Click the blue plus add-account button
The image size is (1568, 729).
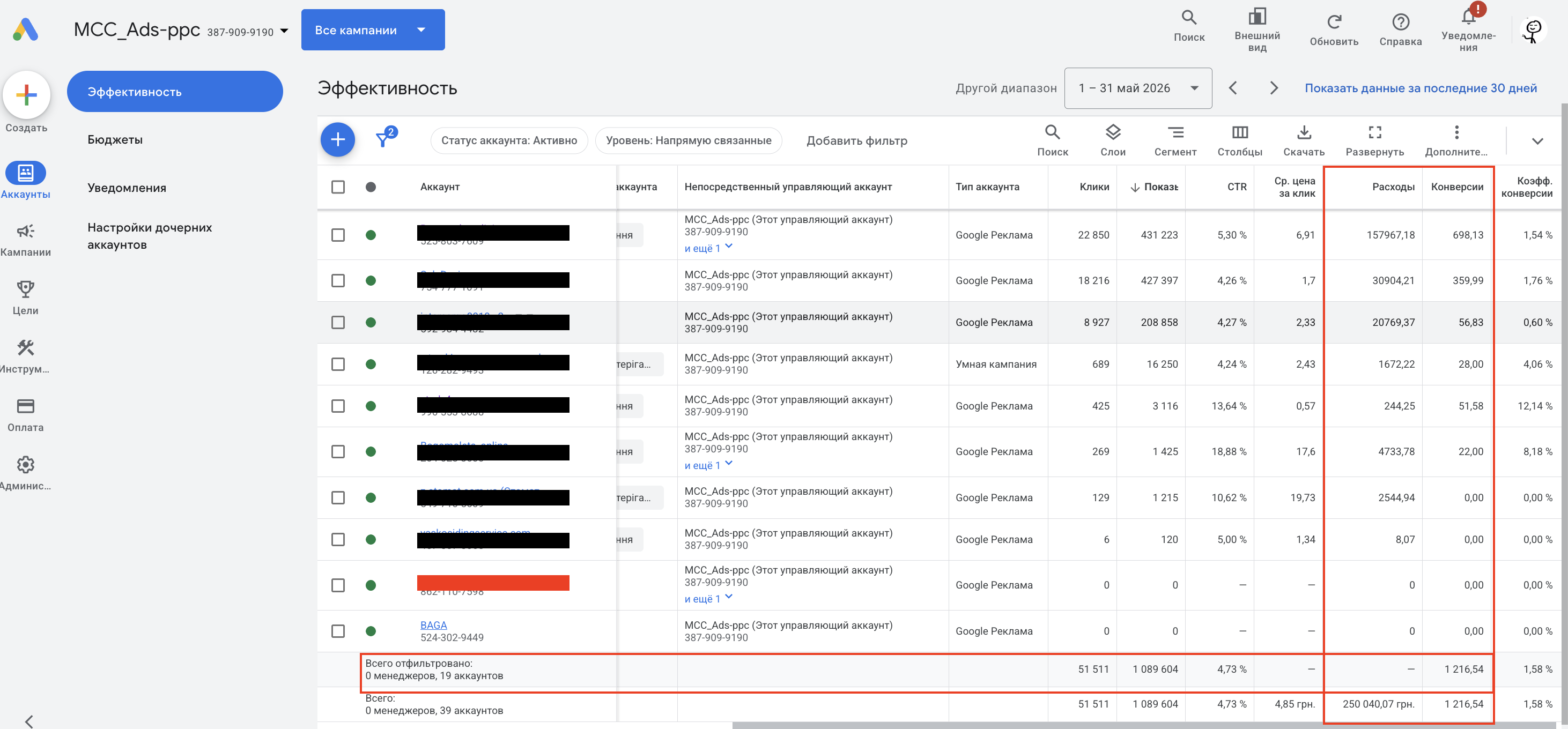click(338, 140)
